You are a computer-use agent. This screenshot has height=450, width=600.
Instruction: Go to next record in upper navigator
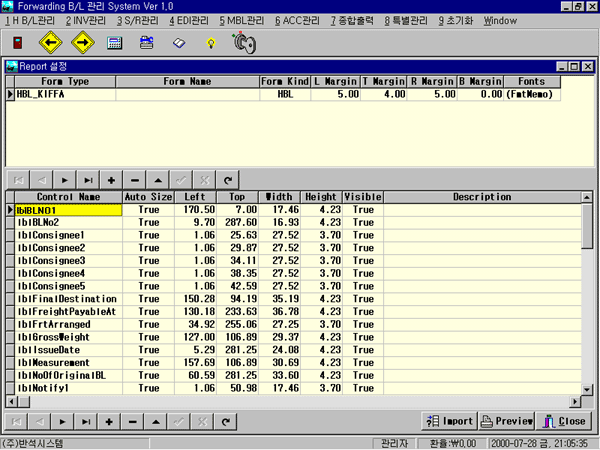click(65, 180)
